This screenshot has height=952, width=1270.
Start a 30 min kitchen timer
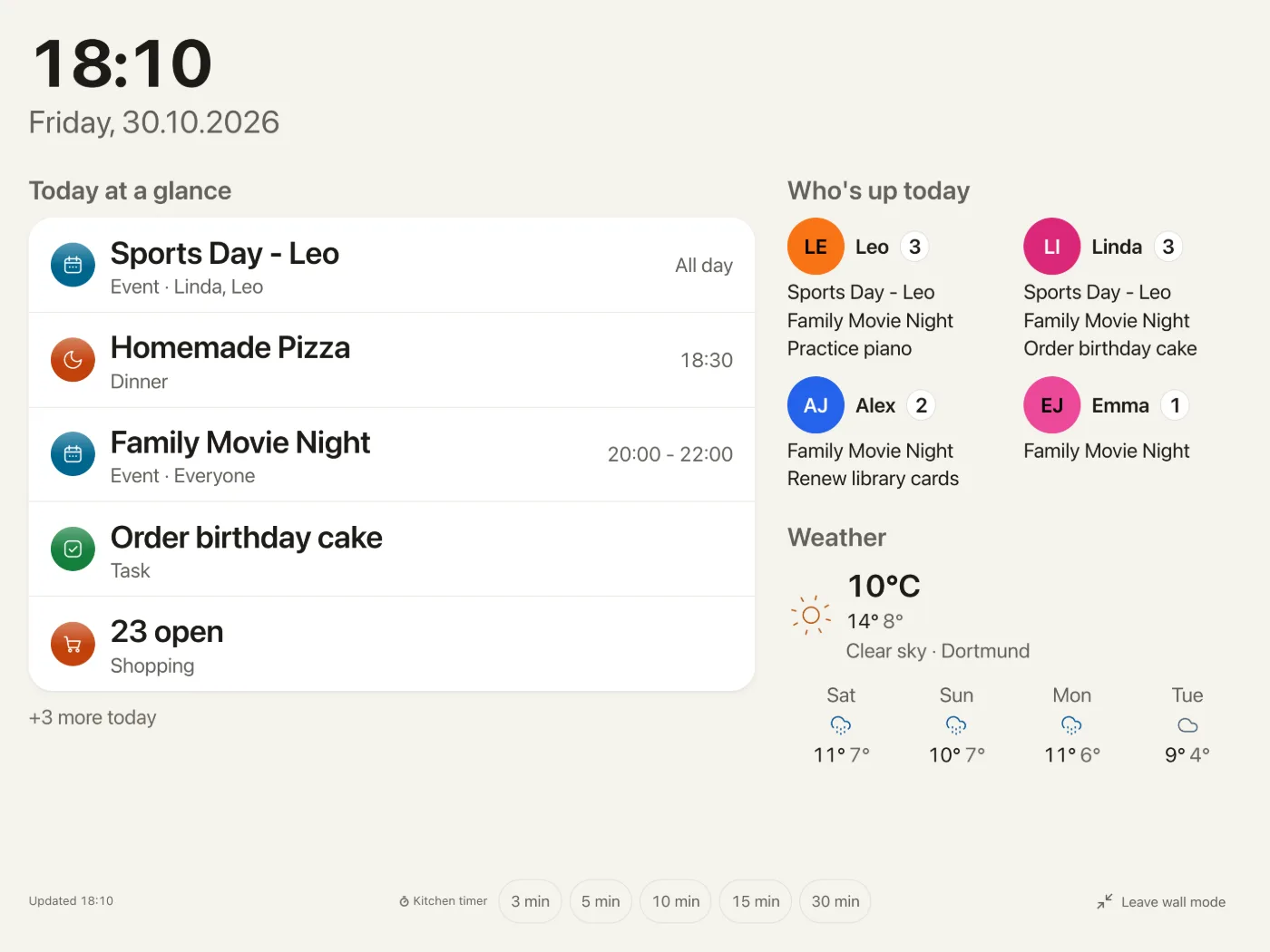point(835,901)
